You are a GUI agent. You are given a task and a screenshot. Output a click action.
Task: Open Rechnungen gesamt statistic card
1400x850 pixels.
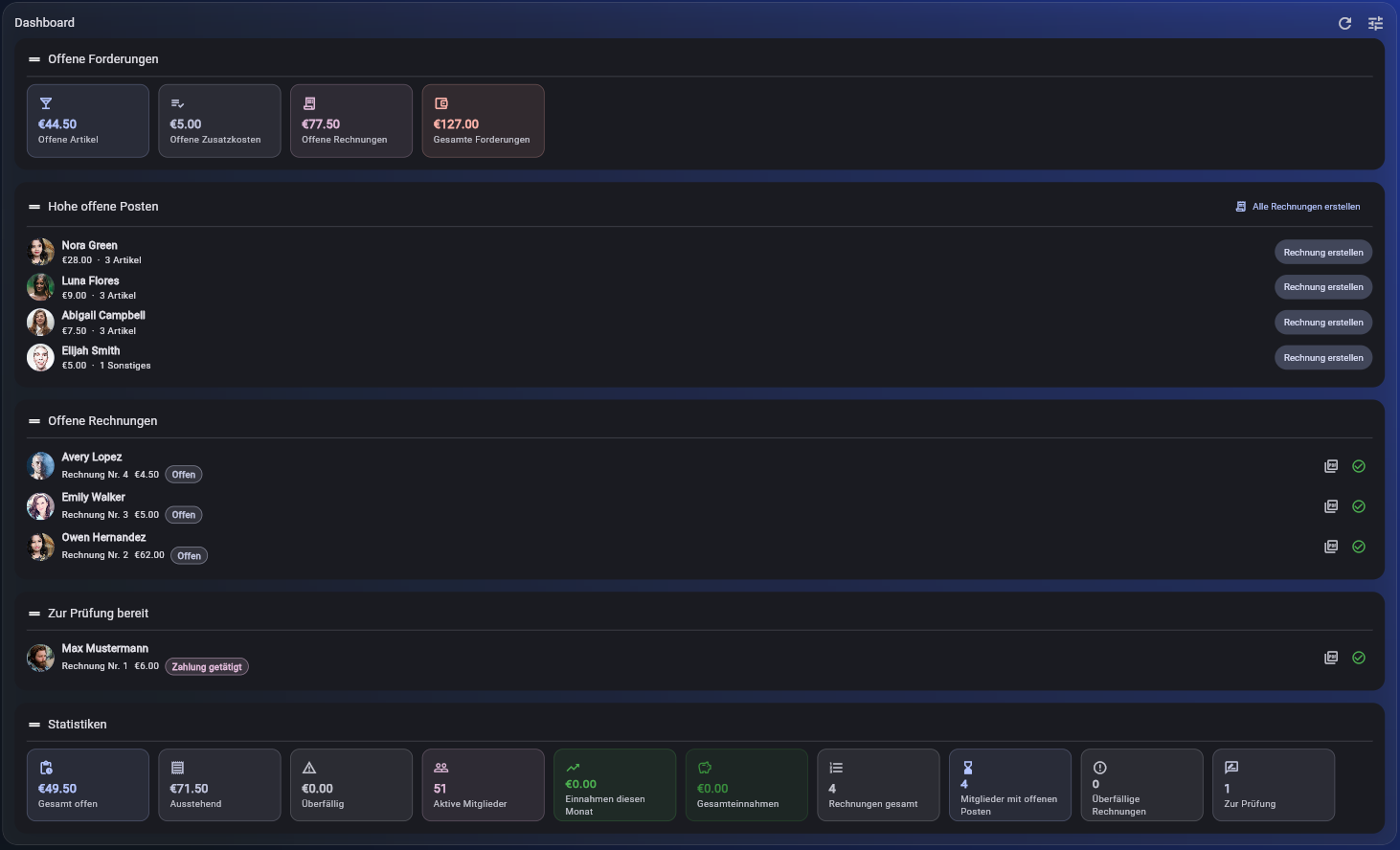(878, 785)
